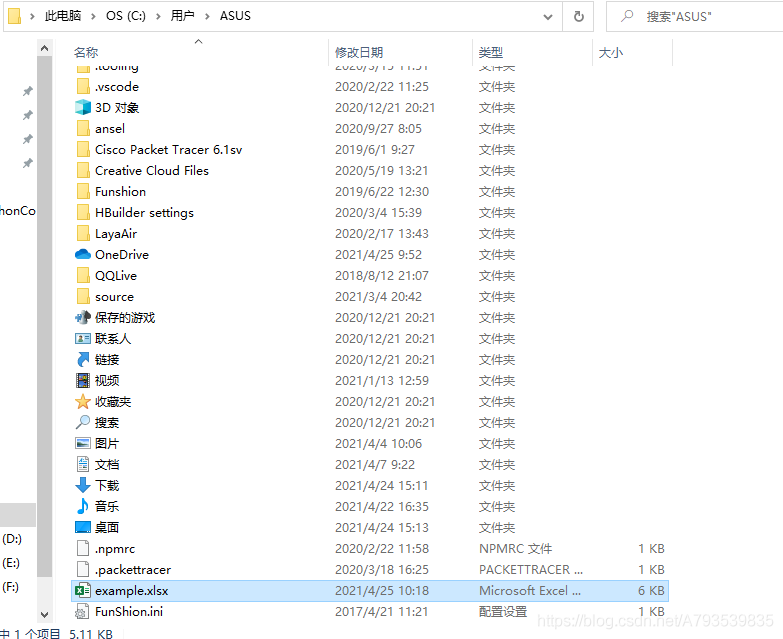Expand the chevron after 用户
The image size is (783, 639).
(207, 16)
